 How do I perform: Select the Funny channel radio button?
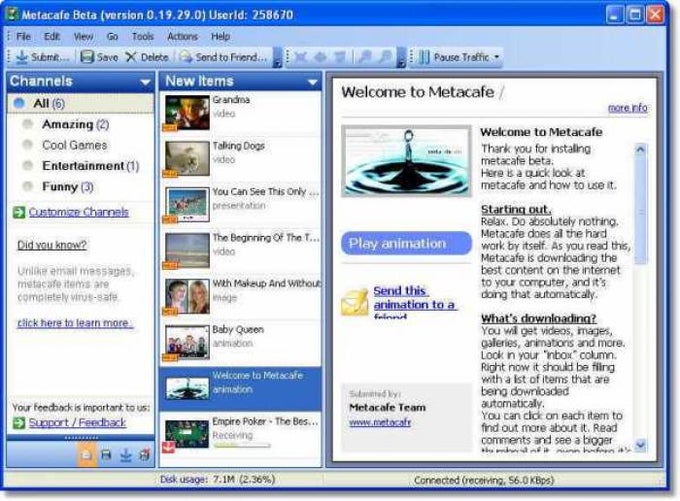click(x=28, y=187)
